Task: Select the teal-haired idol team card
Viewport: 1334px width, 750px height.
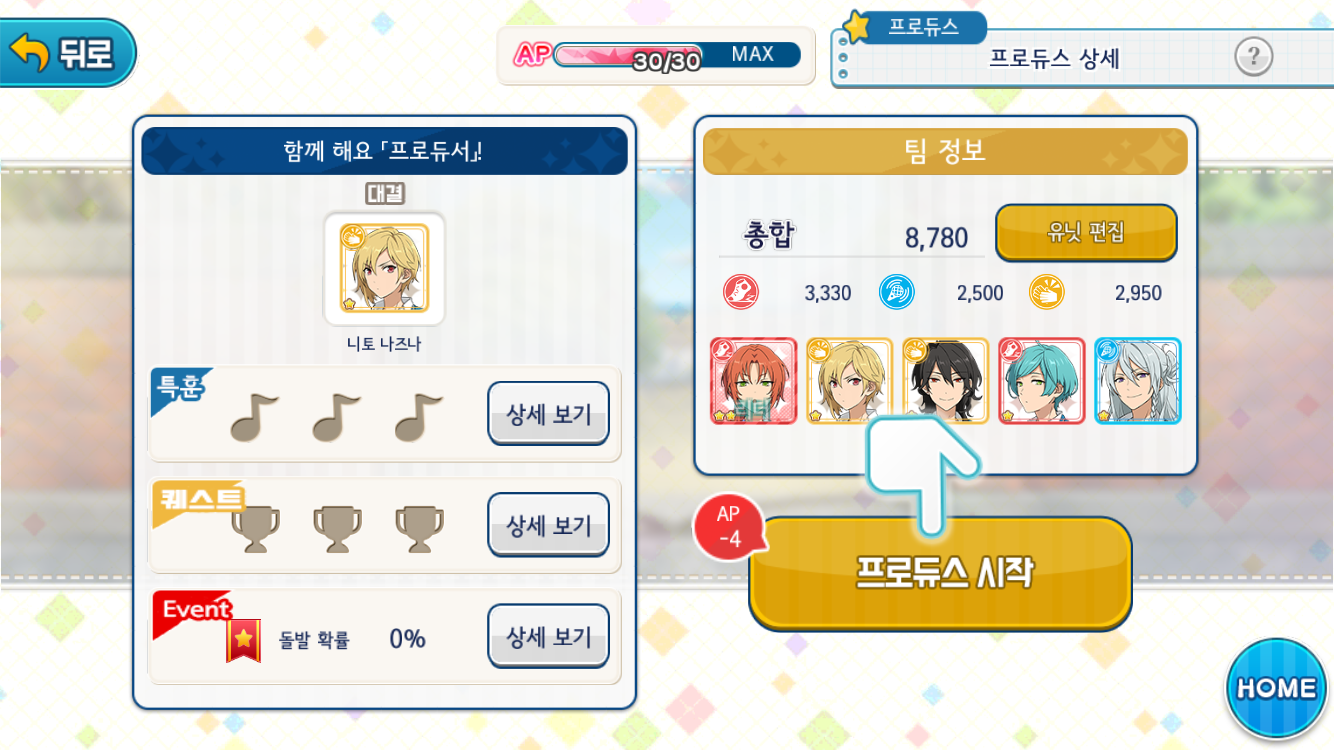Action: tap(1041, 381)
